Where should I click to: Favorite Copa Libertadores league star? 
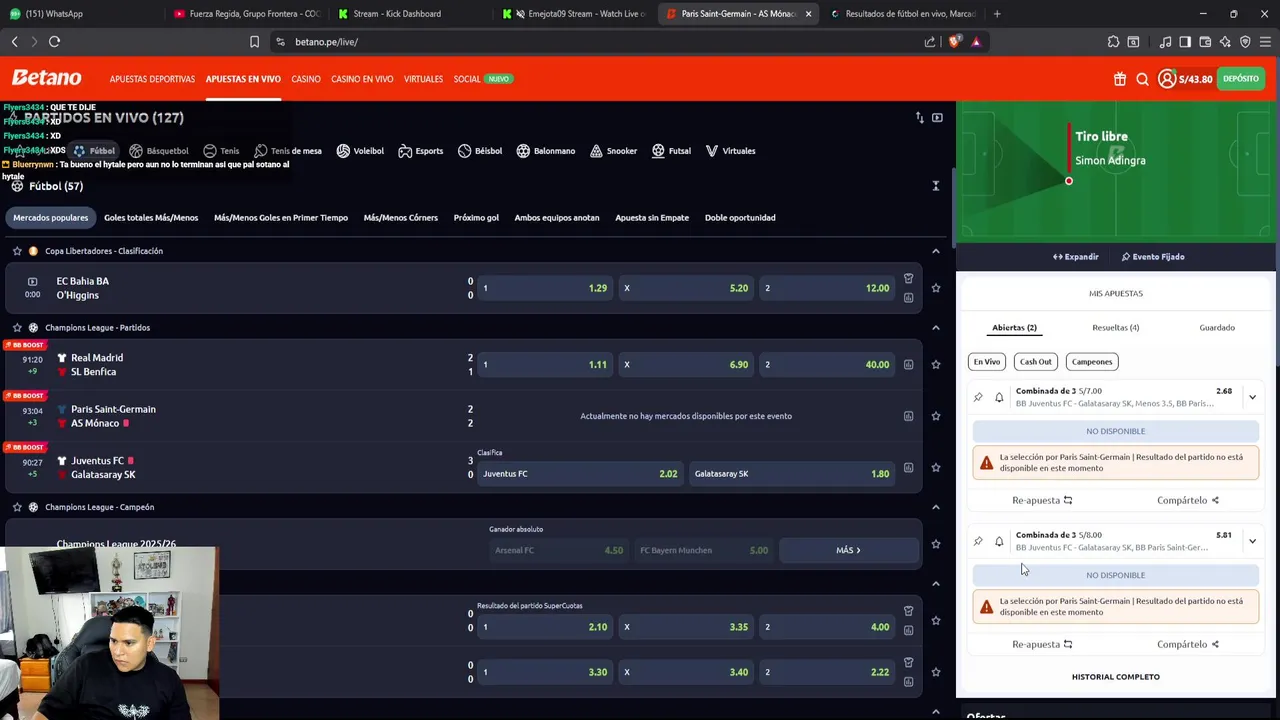pos(17,251)
